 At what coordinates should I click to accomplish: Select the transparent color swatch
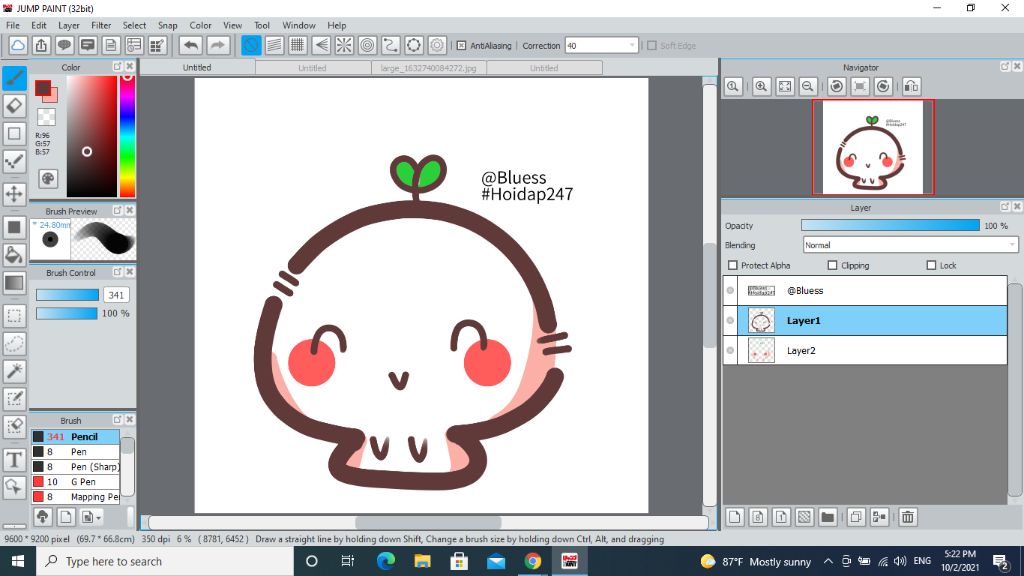click(x=46, y=118)
